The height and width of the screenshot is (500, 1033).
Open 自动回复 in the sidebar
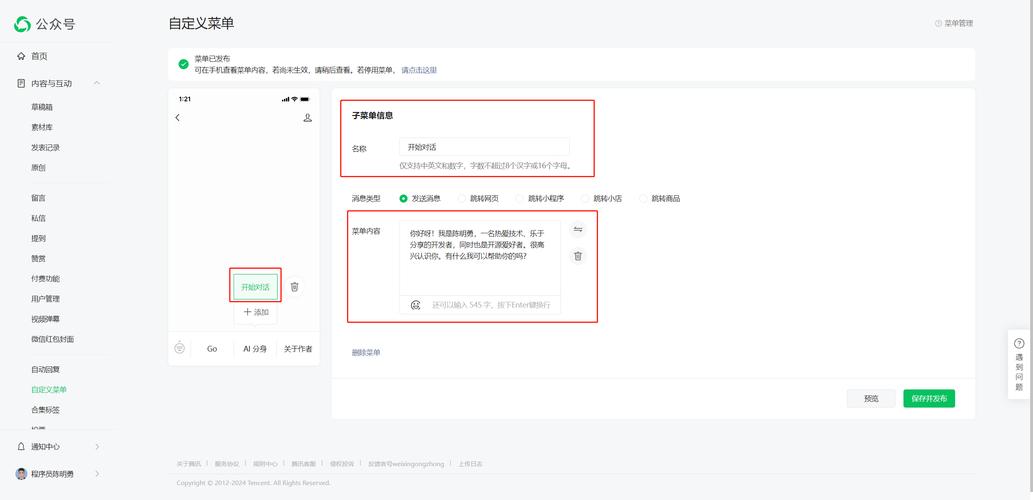[x=45, y=369]
